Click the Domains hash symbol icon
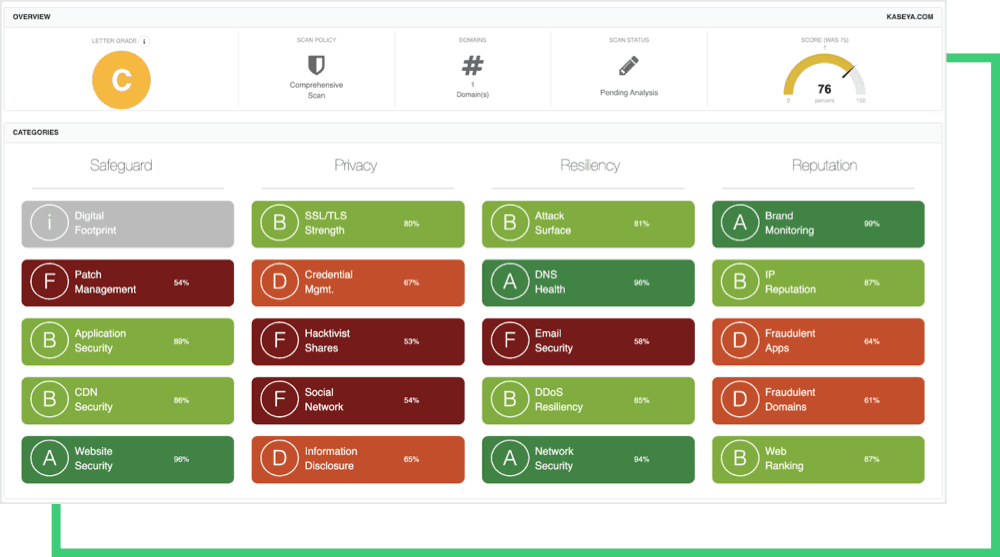This screenshot has width=1000, height=557. 472,66
